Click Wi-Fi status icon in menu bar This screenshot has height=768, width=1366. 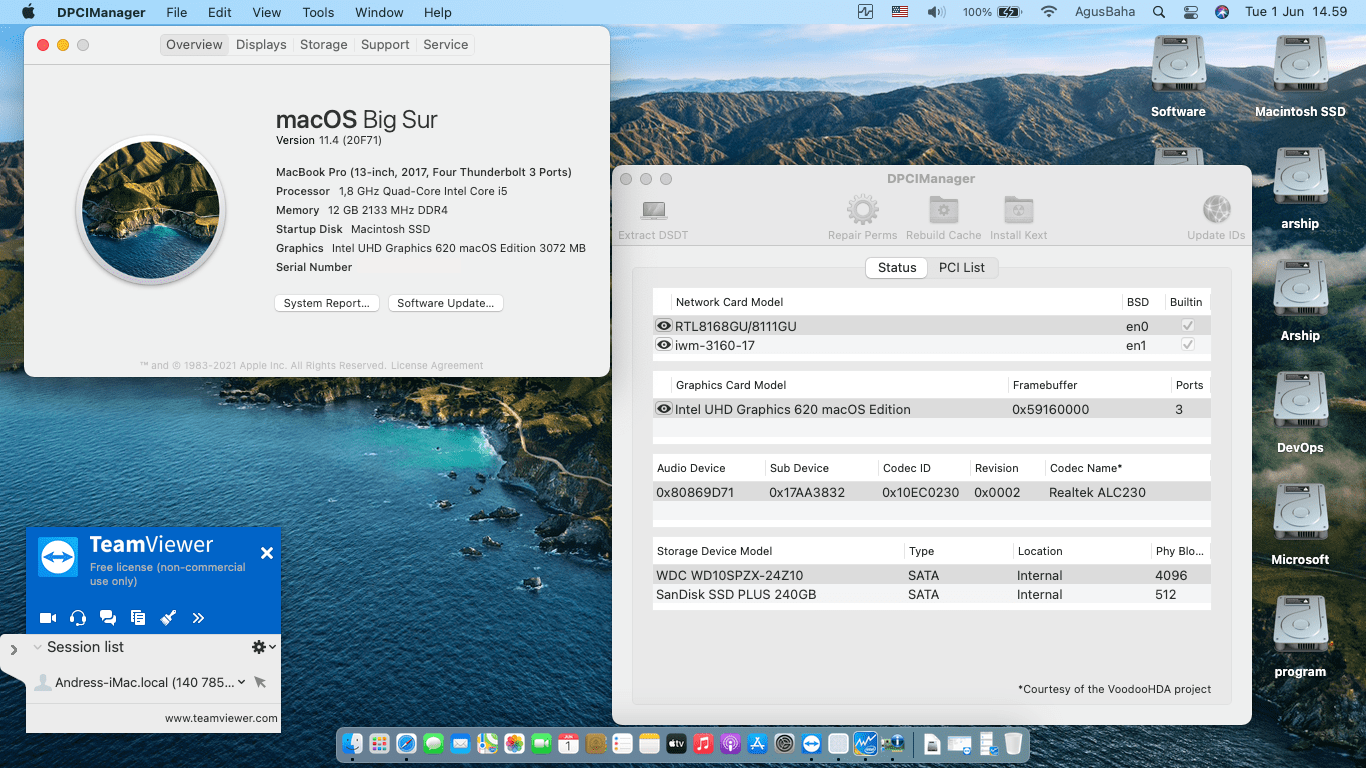[x=1048, y=12]
